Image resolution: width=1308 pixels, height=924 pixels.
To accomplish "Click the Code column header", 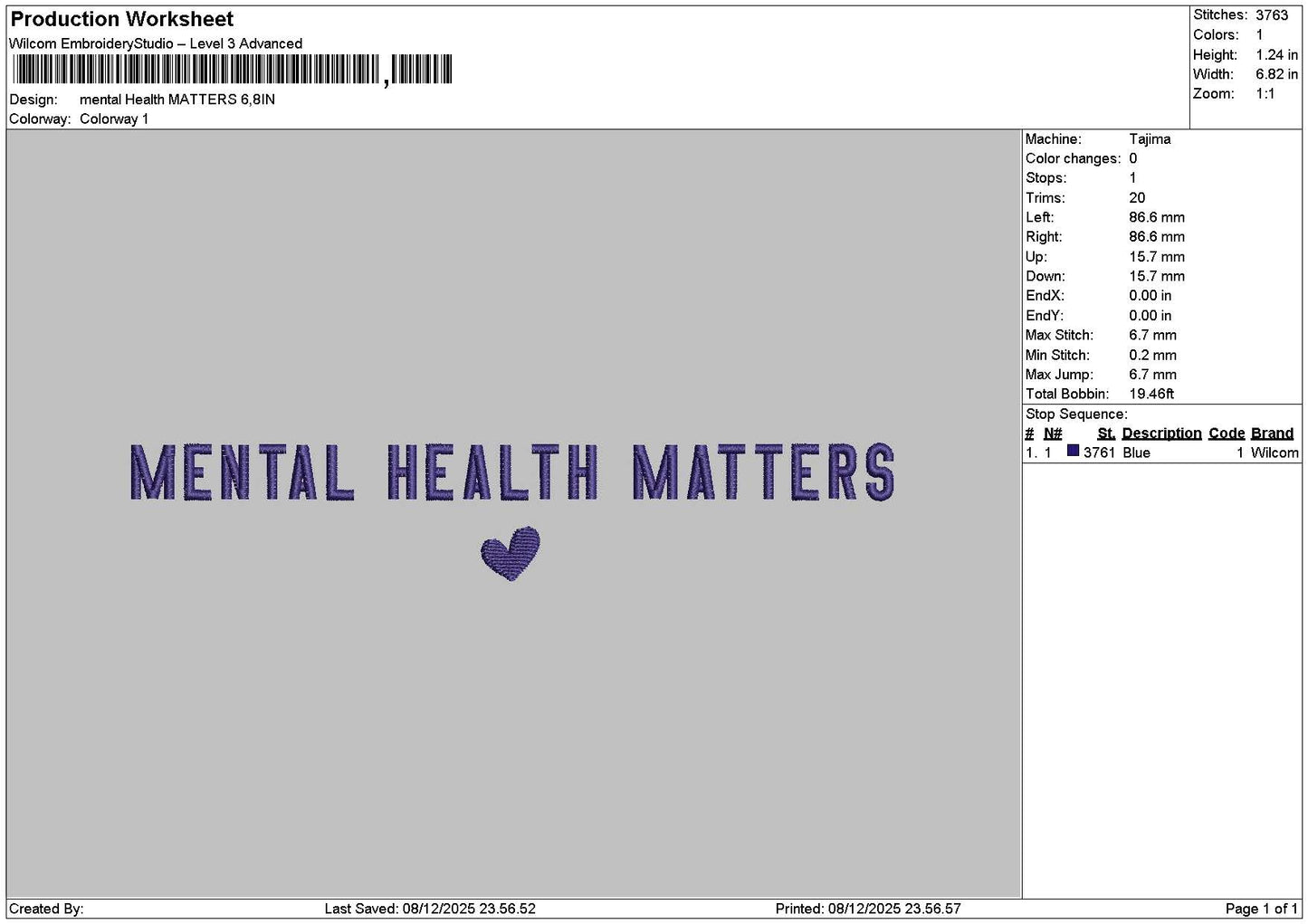I will pos(1227,433).
